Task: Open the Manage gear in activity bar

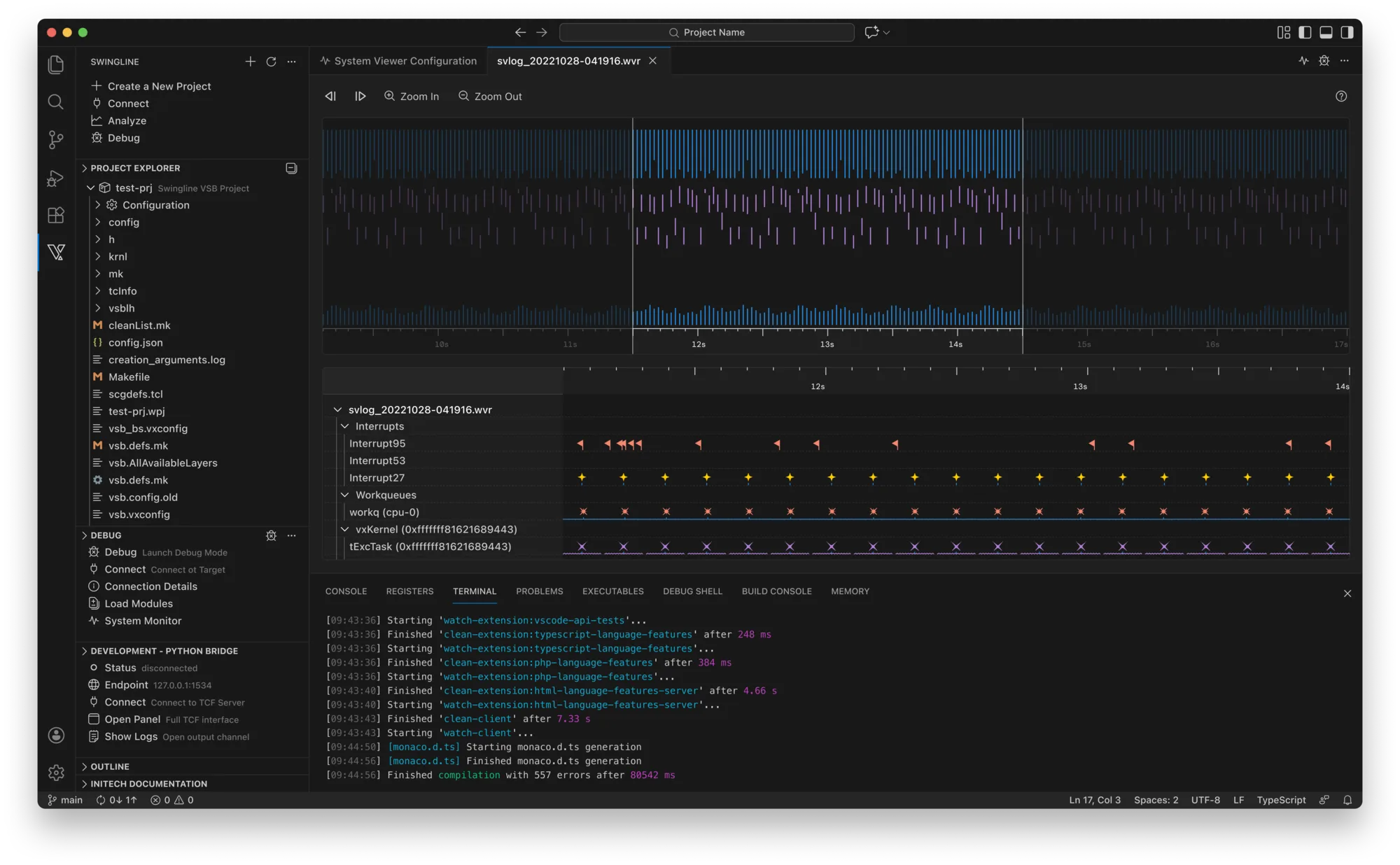Action: click(56, 772)
